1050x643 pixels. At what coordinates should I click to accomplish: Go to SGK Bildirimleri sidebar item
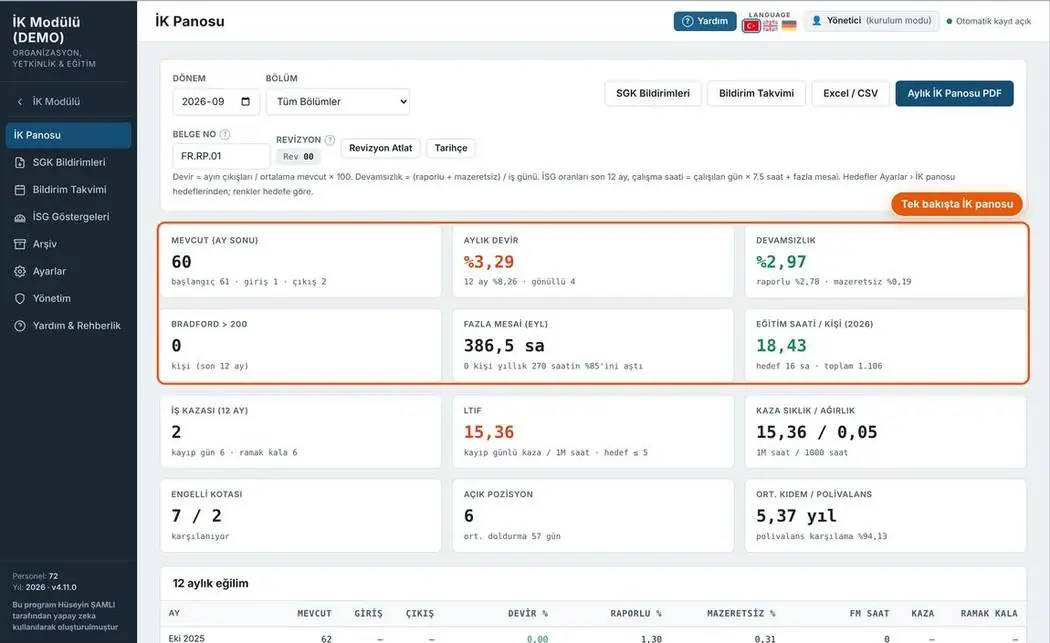pos(68,162)
